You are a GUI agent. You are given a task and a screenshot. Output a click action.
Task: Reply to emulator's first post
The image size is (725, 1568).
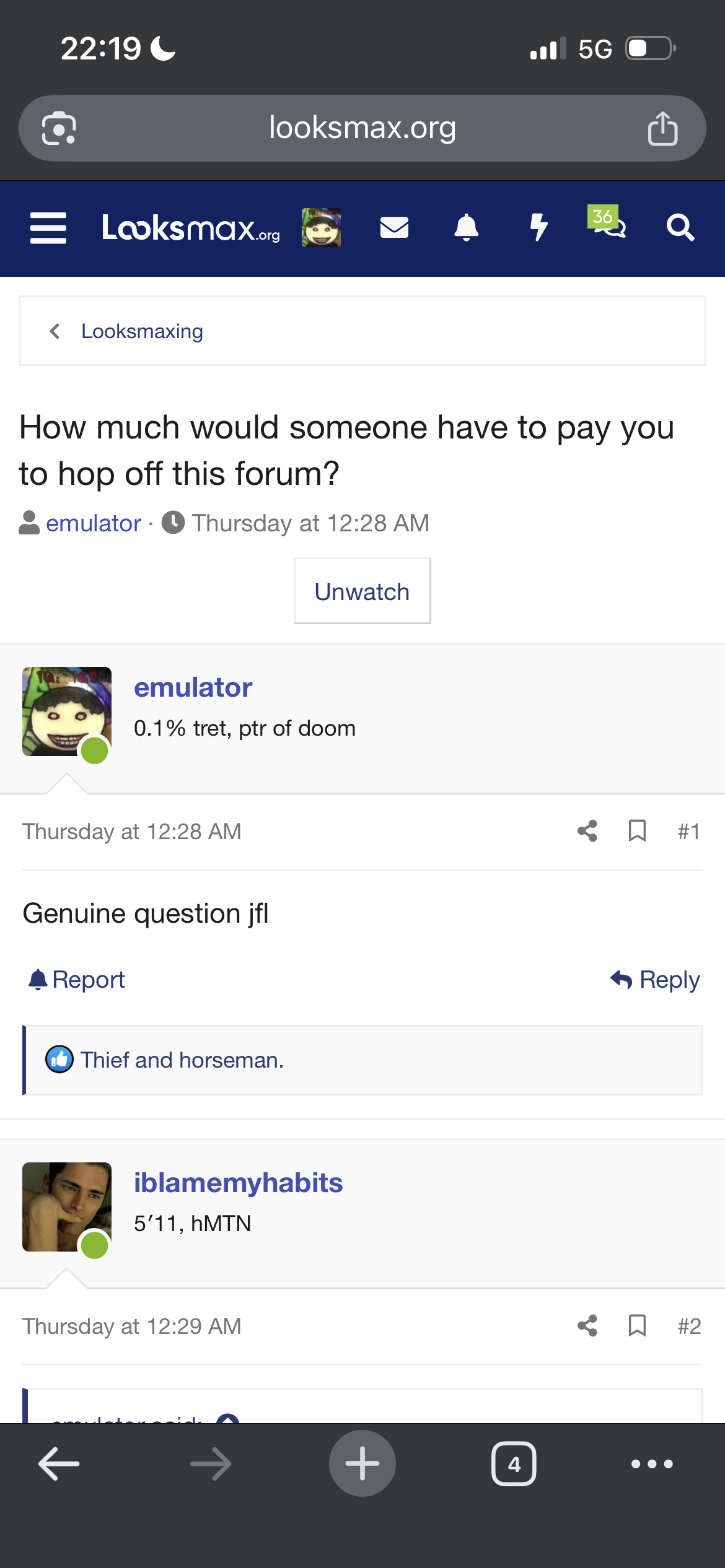coord(655,980)
